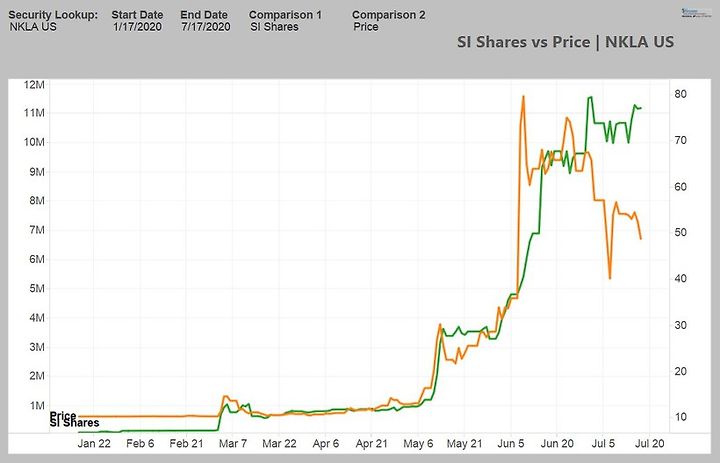Click the Jan 22 date axis label
720x463 pixels.
click(x=94, y=443)
